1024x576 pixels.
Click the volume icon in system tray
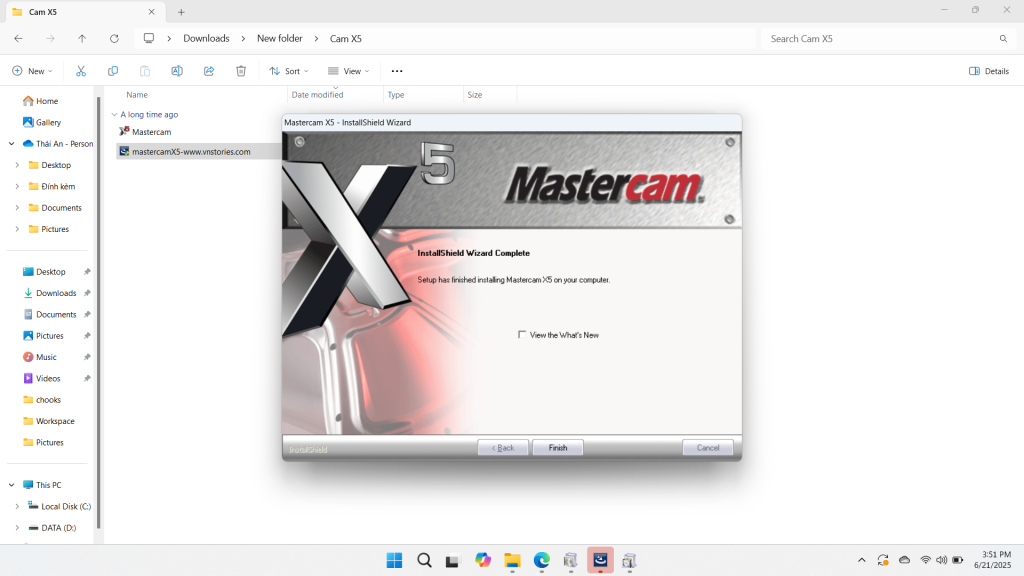pyautogui.click(x=941, y=560)
